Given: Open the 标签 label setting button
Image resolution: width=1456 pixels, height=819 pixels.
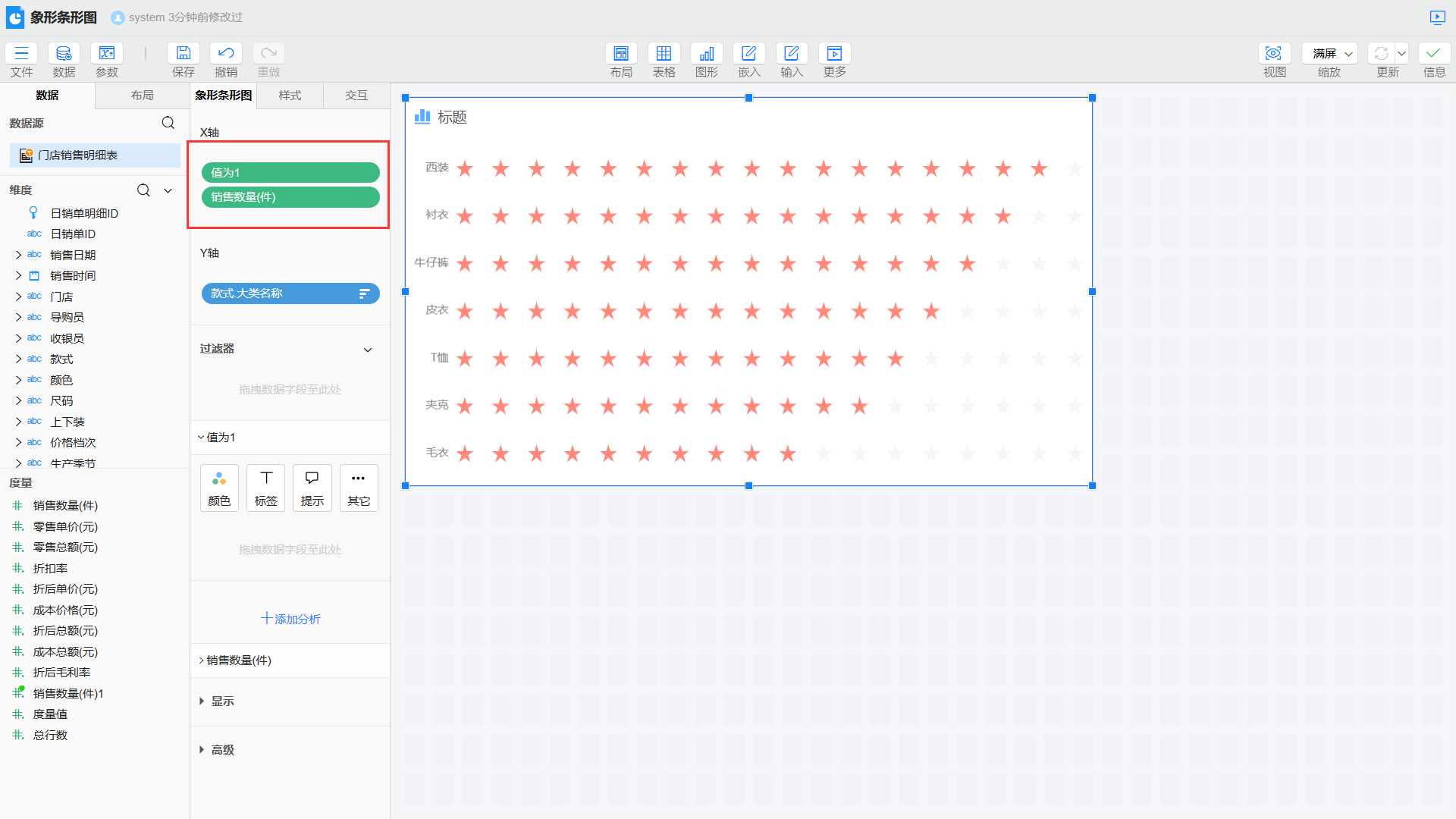Looking at the screenshot, I should pyautogui.click(x=266, y=488).
